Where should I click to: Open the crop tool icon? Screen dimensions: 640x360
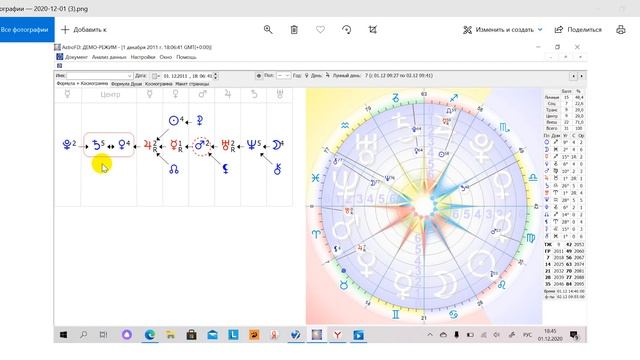tap(373, 29)
